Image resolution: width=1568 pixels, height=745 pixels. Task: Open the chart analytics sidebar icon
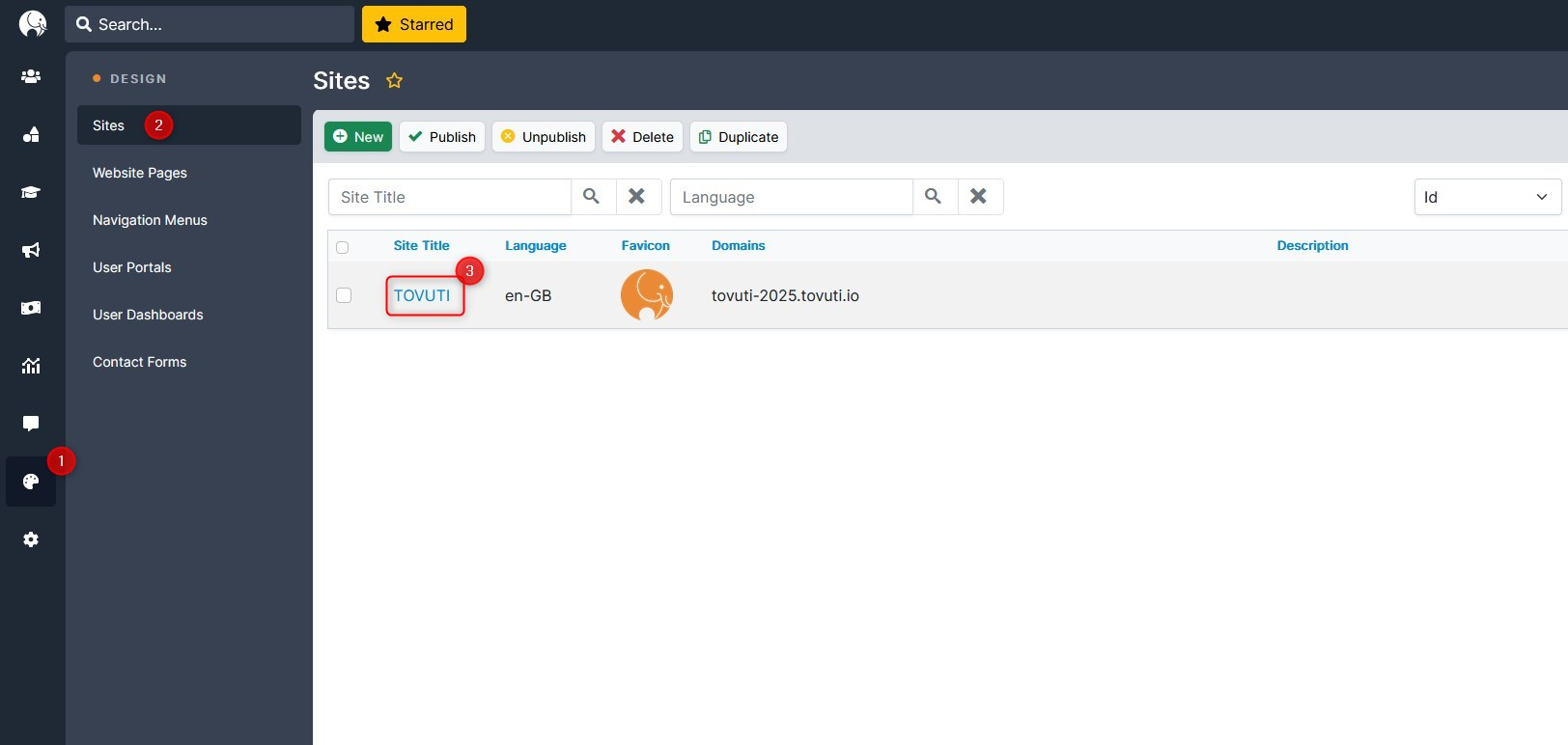(31, 366)
